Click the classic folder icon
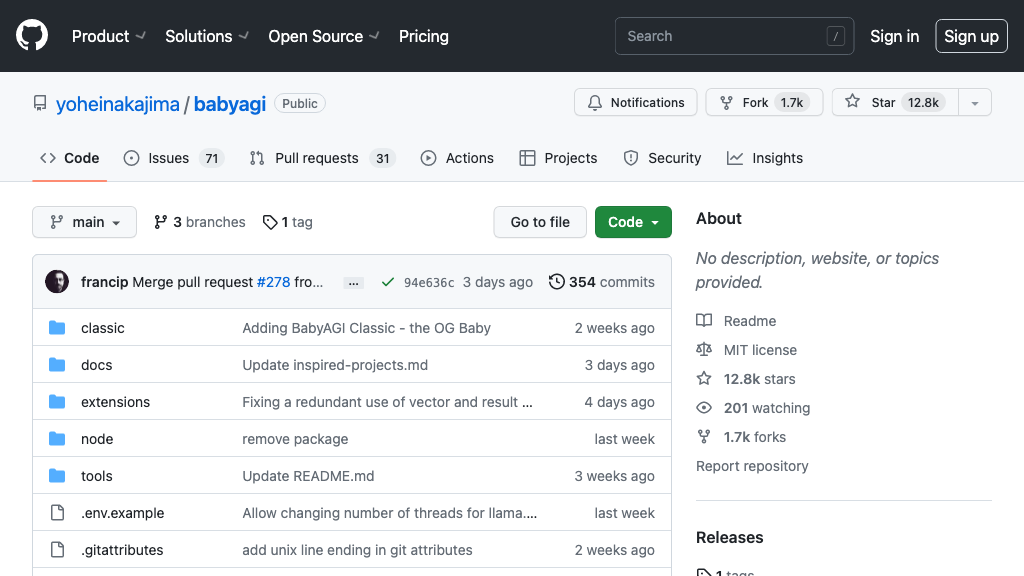The width and height of the screenshot is (1024, 576). click(57, 328)
